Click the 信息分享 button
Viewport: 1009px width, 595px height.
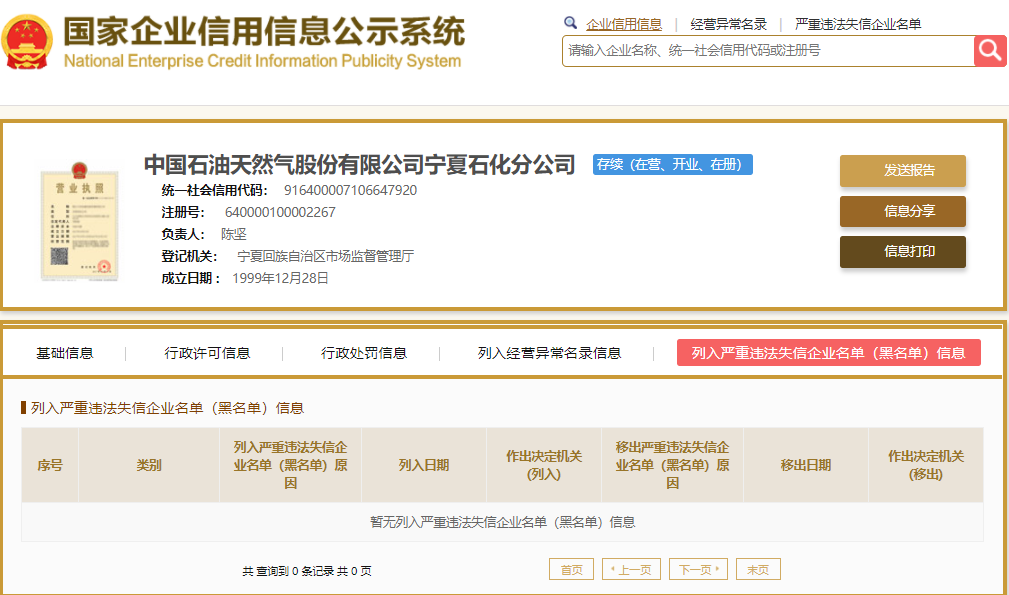pos(903,211)
